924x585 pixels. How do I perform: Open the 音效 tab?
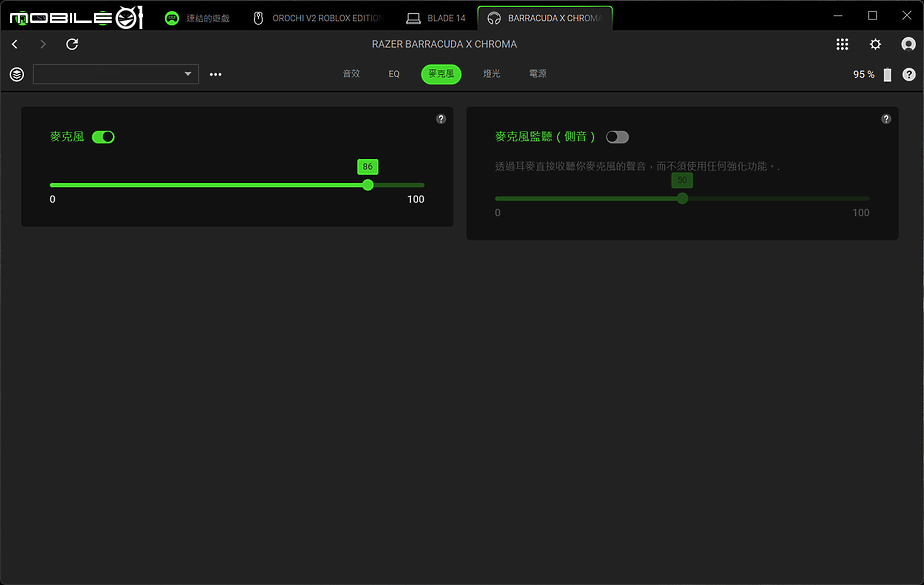pos(351,74)
